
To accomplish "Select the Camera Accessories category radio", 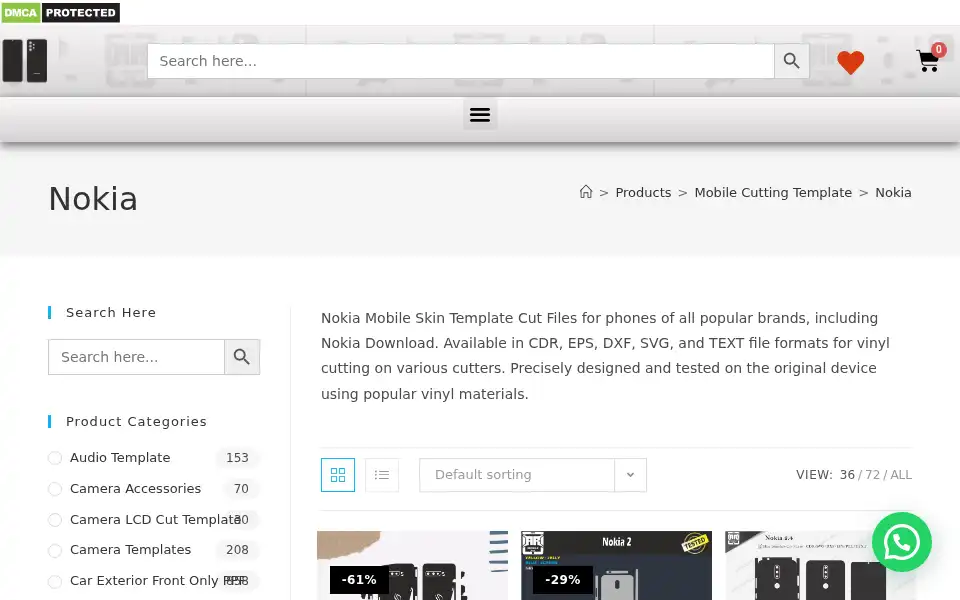I will point(55,489).
